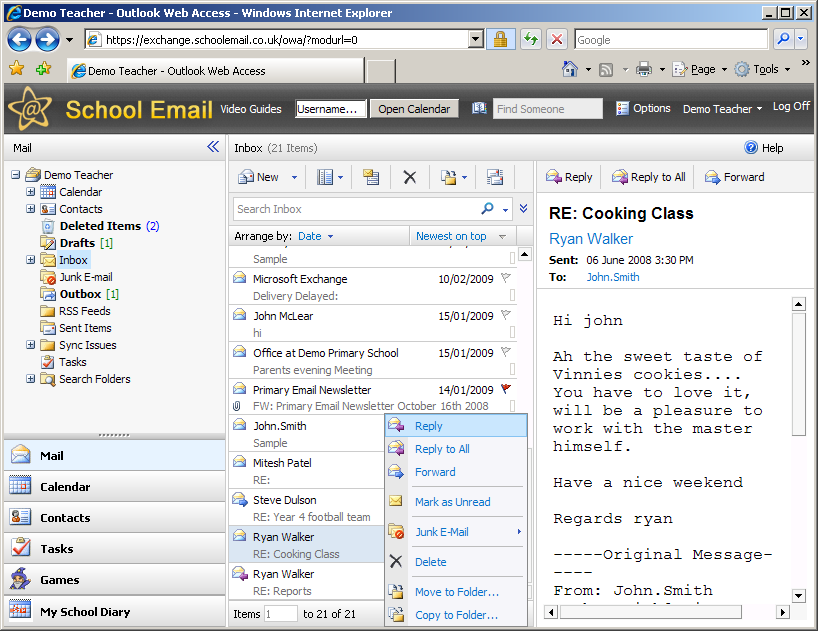Choose Move to Folder in context menu
The height and width of the screenshot is (631, 818).
pyautogui.click(x=456, y=592)
